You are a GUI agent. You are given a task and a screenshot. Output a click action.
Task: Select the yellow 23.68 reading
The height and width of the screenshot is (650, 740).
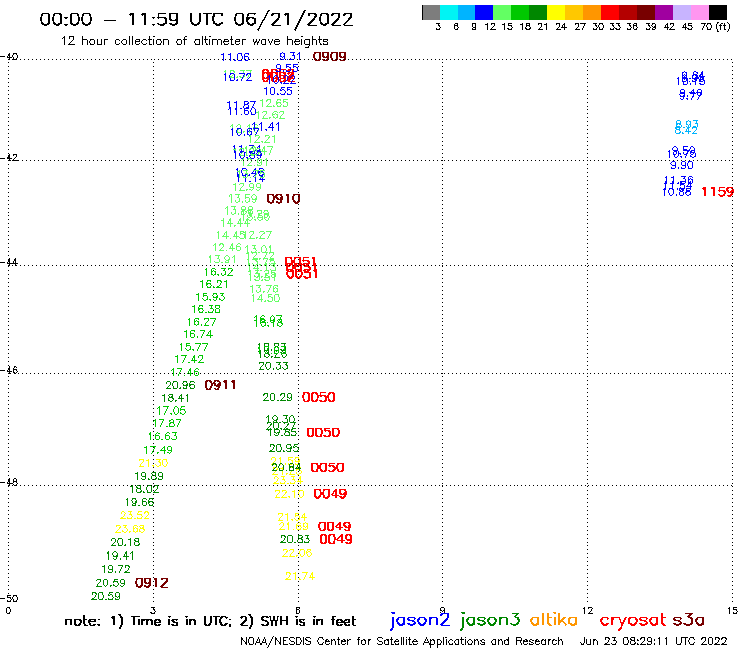click(x=130, y=529)
